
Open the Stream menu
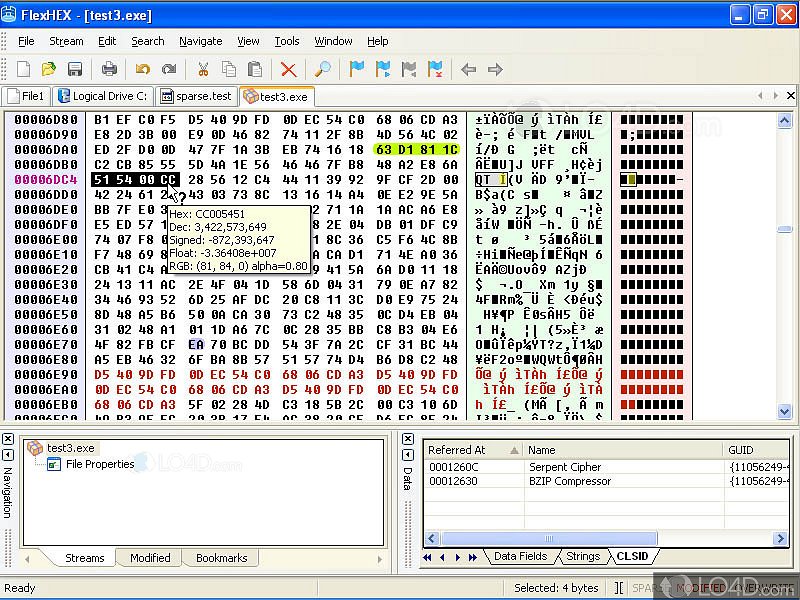click(x=66, y=41)
